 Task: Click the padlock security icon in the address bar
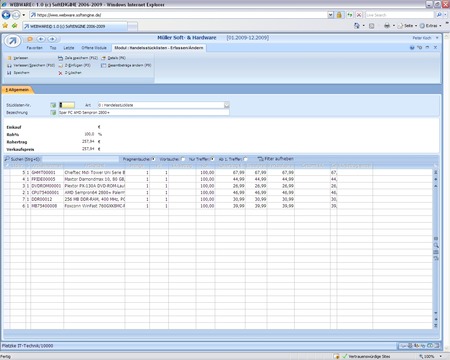(x=339, y=15)
